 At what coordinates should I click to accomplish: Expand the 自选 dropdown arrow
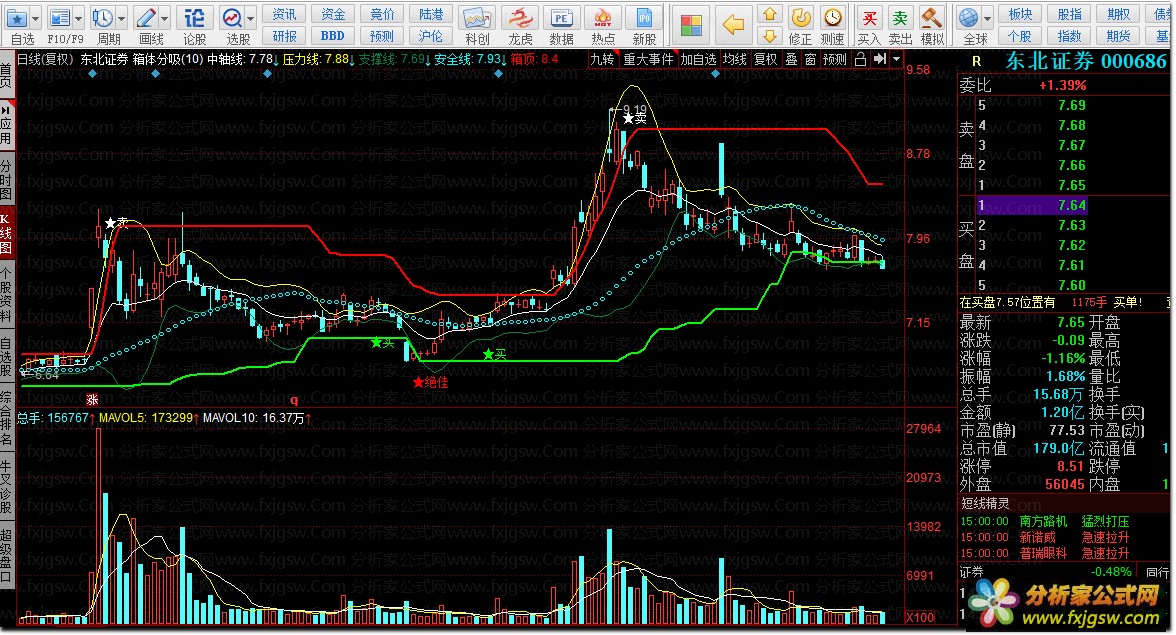[x=35, y=19]
